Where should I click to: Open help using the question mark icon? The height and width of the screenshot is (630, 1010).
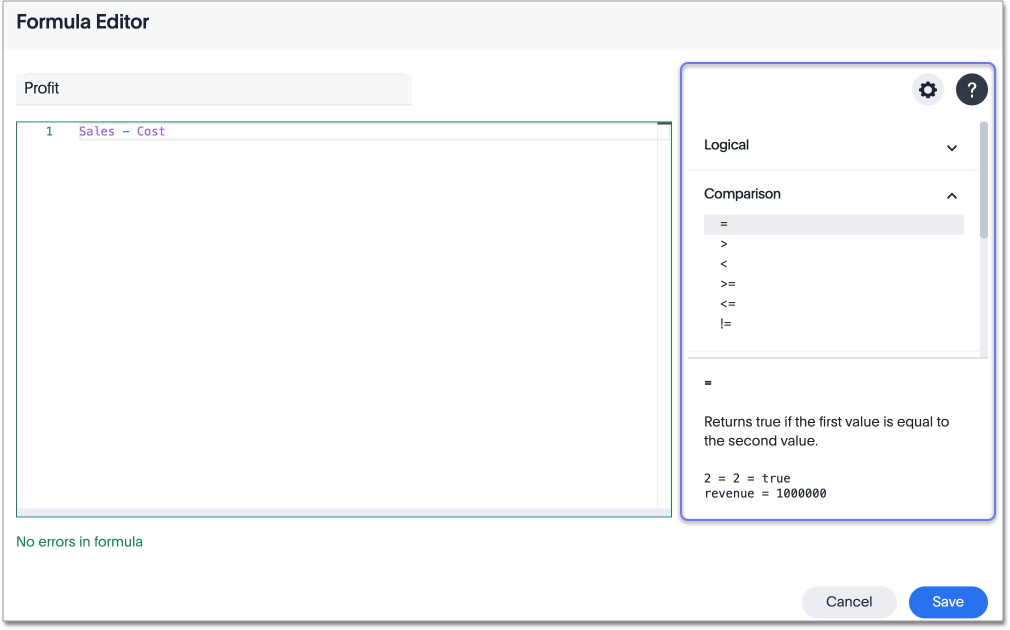[971, 89]
